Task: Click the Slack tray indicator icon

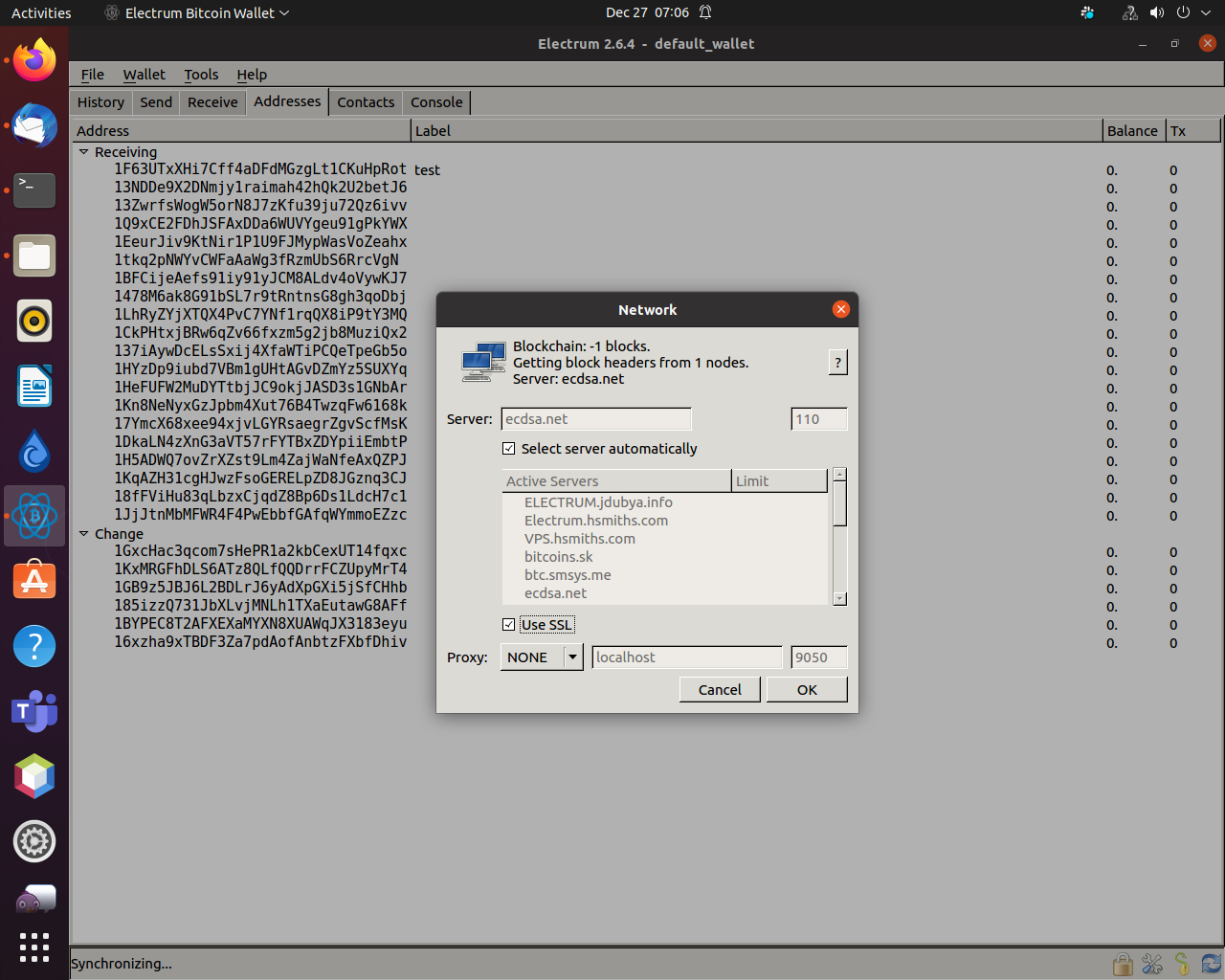Action: 1087,12
